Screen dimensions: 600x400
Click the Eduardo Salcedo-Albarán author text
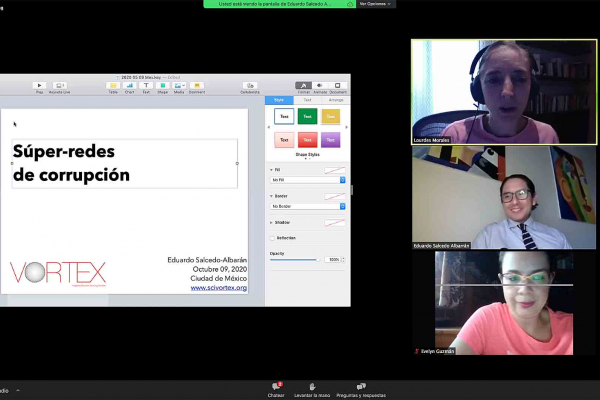click(x=207, y=260)
